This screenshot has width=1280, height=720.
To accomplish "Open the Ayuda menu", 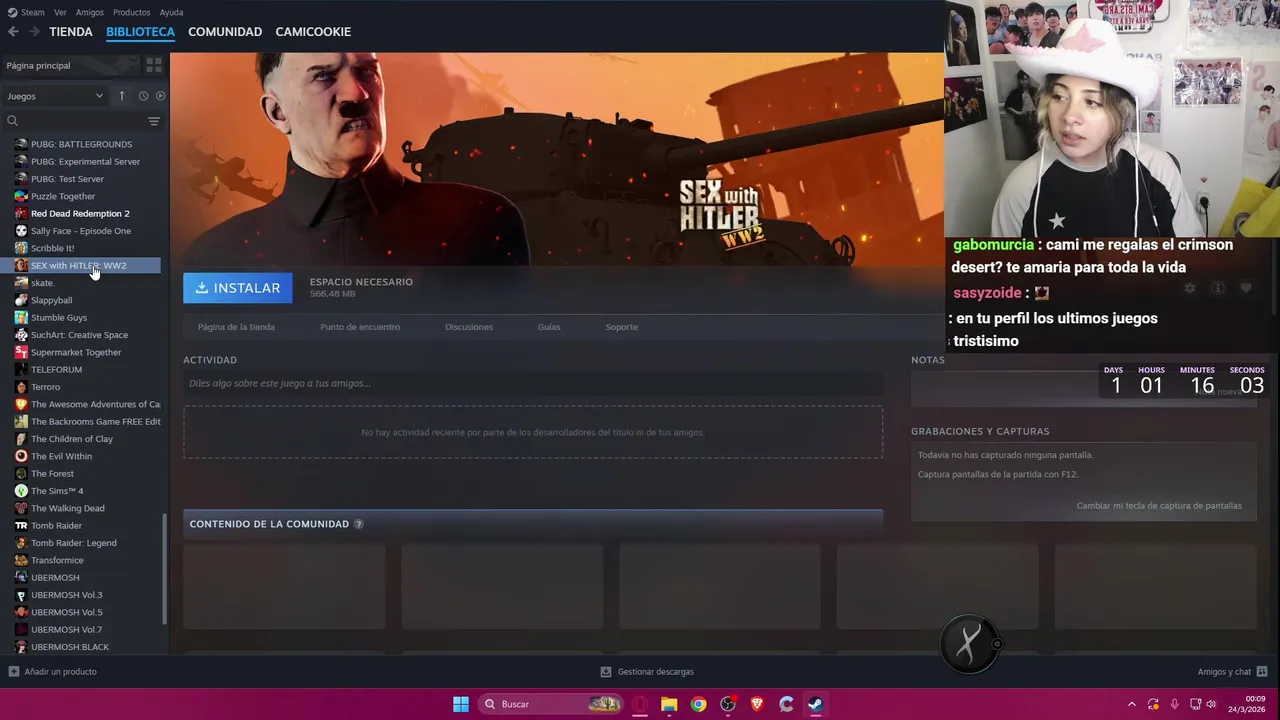I will click(171, 12).
